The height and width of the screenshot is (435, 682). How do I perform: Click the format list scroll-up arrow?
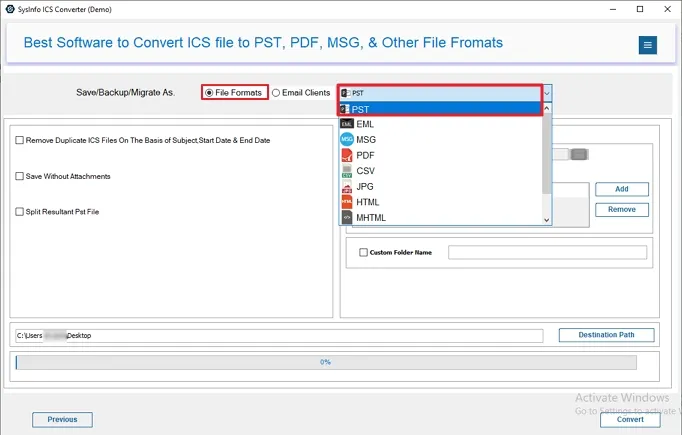tap(547, 107)
